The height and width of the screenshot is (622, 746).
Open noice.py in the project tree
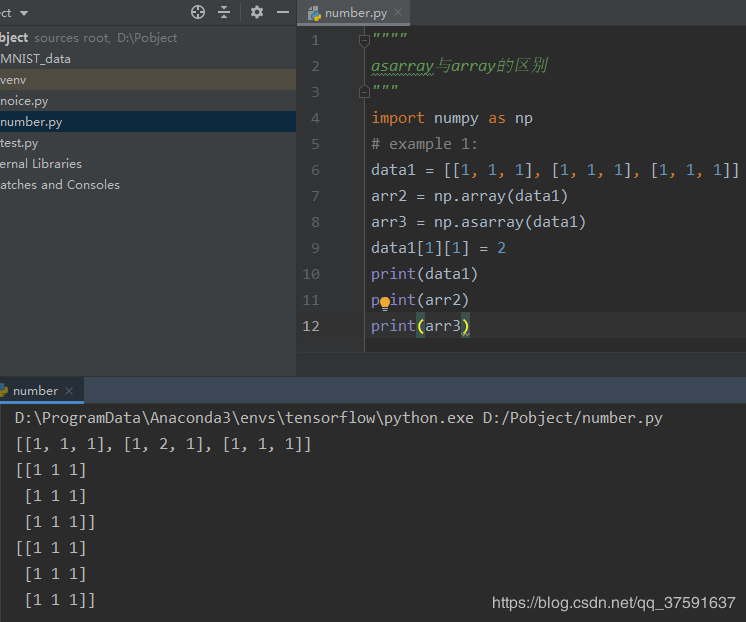(x=148, y=101)
